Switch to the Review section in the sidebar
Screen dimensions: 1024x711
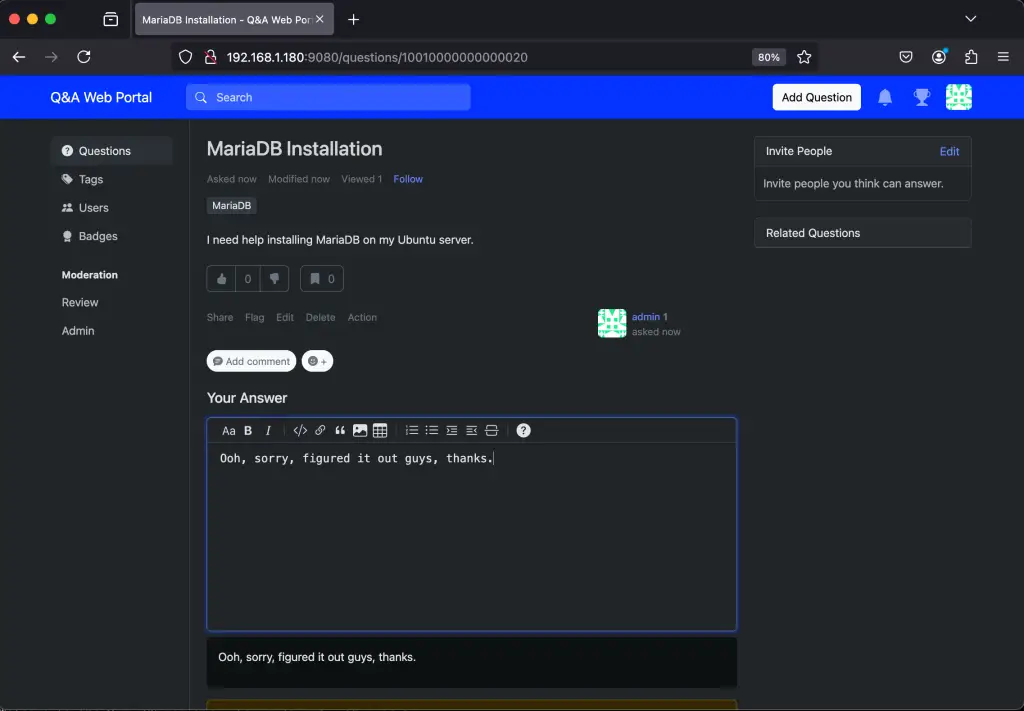pyautogui.click(x=78, y=302)
